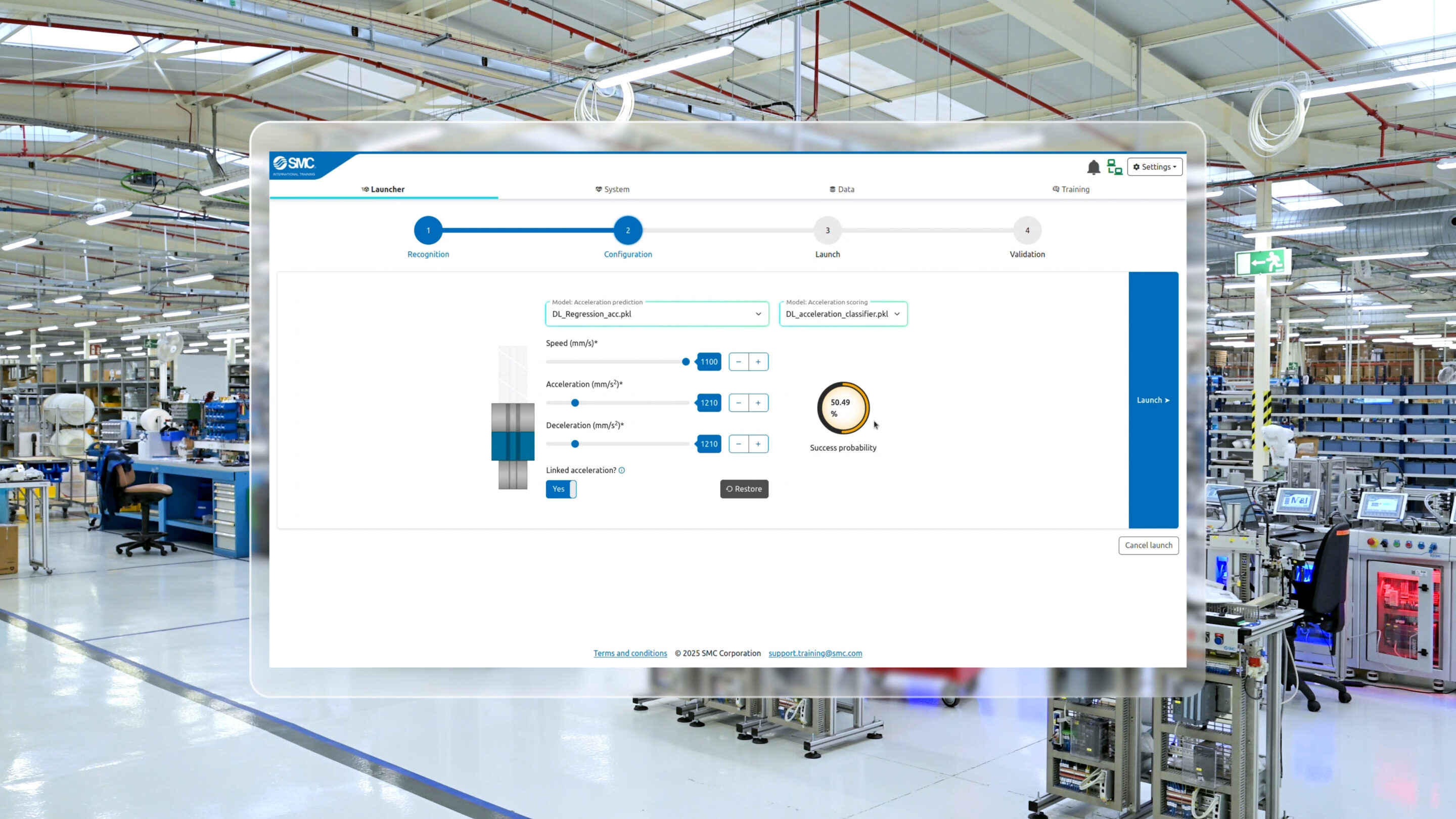Click the SMC logo
The image size is (1456, 819).
pyautogui.click(x=294, y=164)
